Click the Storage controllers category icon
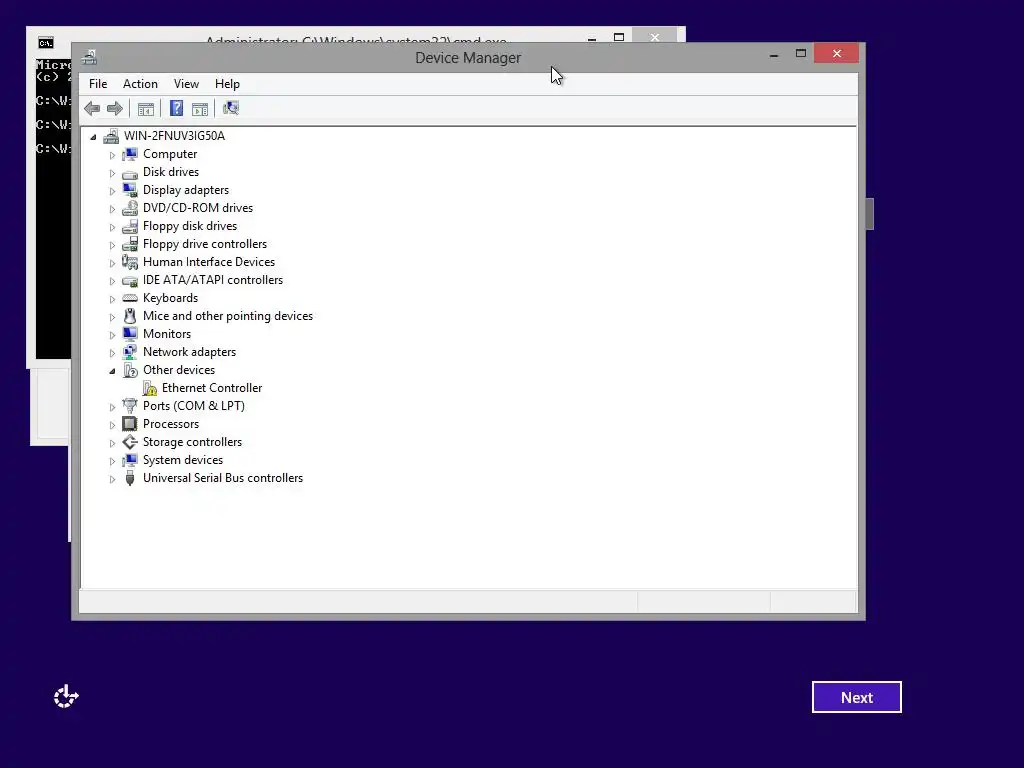This screenshot has height=768, width=1024. (x=130, y=442)
